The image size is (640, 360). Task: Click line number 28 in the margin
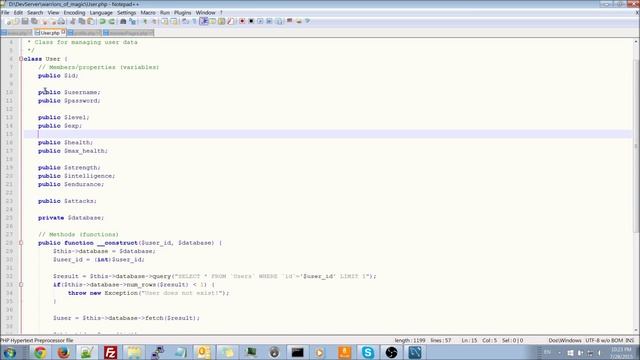tap(9, 243)
